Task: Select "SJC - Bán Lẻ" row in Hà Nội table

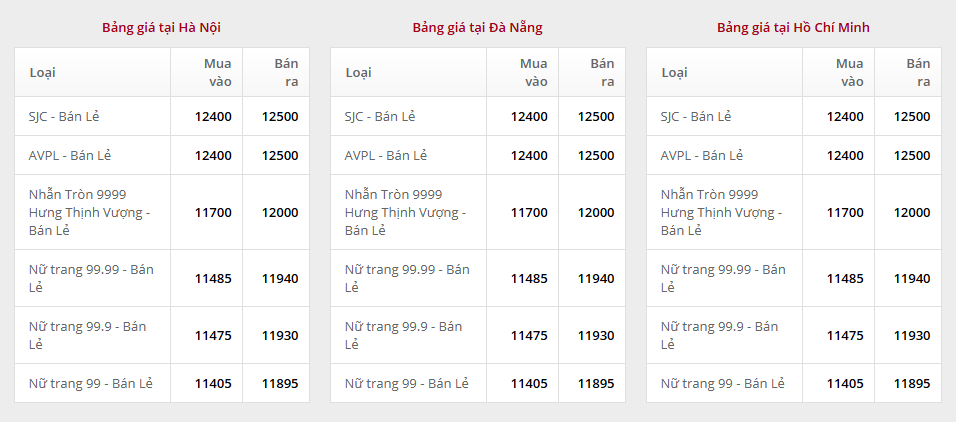Action: coord(64,116)
